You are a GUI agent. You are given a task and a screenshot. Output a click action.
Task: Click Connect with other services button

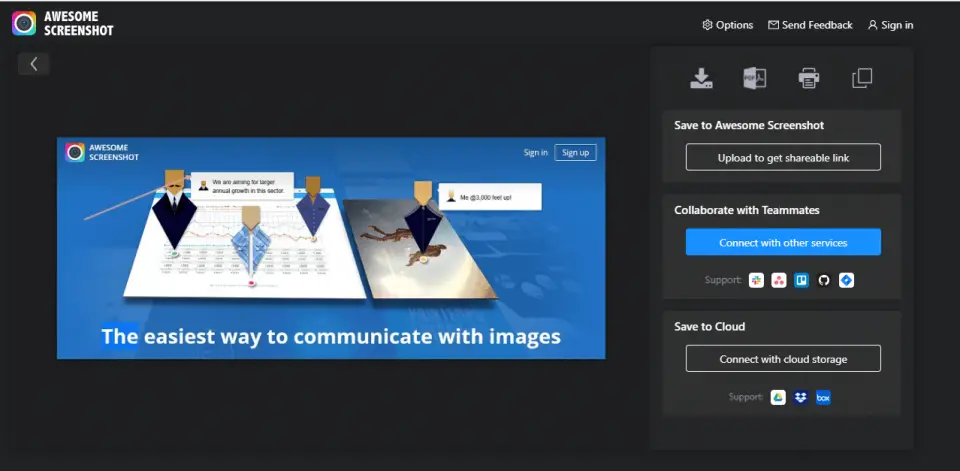pos(783,243)
